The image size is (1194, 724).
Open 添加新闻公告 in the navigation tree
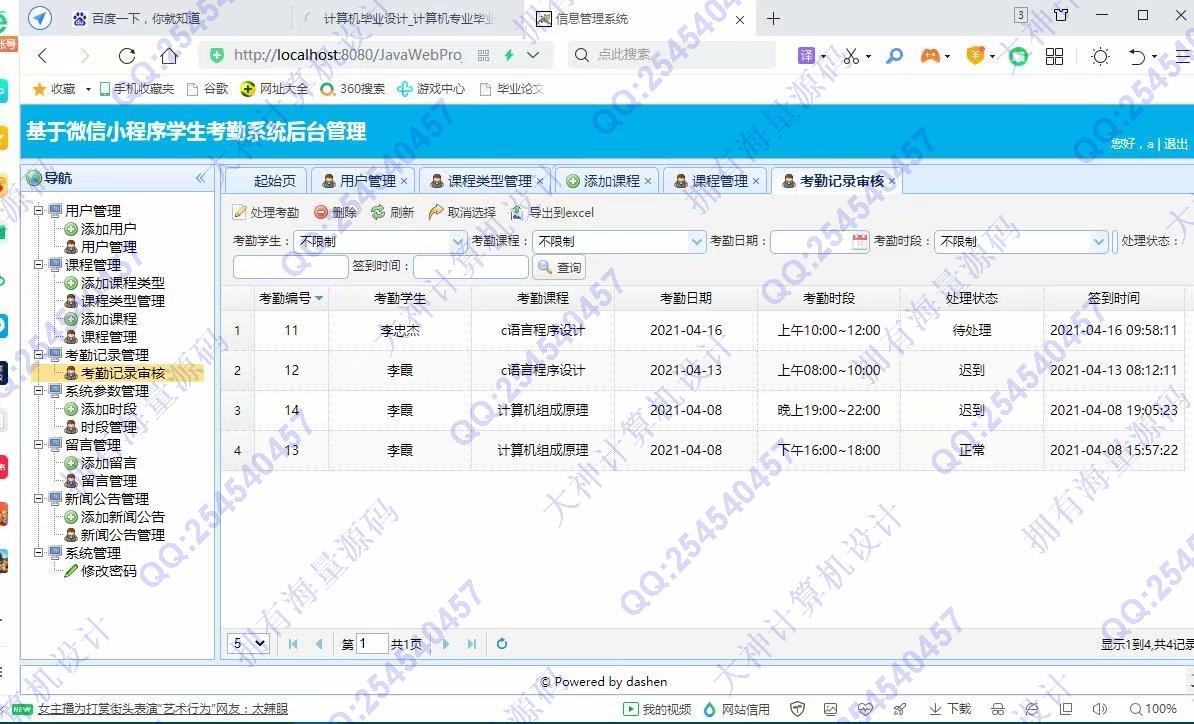tap(123, 517)
